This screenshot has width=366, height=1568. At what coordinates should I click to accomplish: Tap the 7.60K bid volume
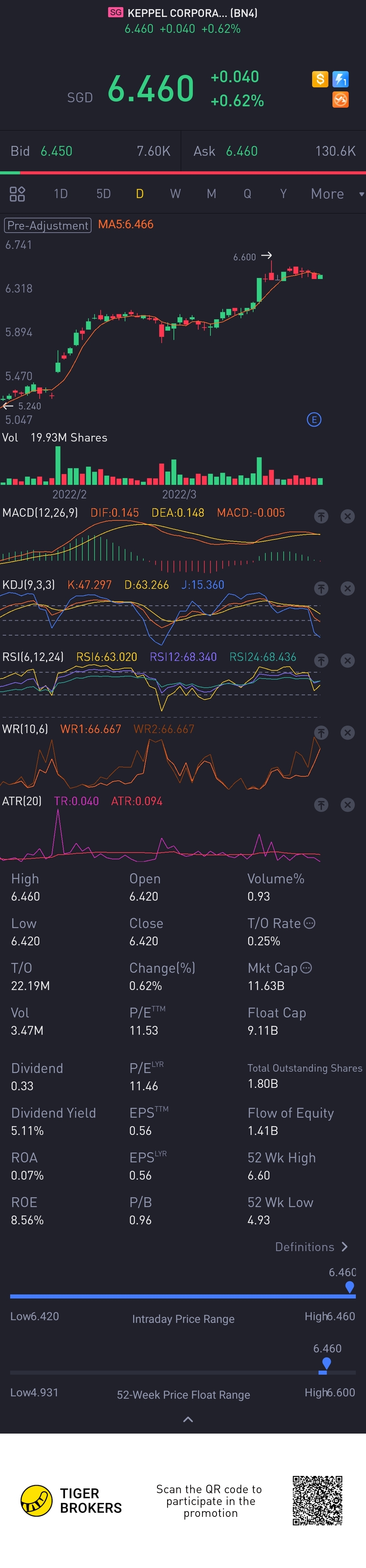[154, 151]
